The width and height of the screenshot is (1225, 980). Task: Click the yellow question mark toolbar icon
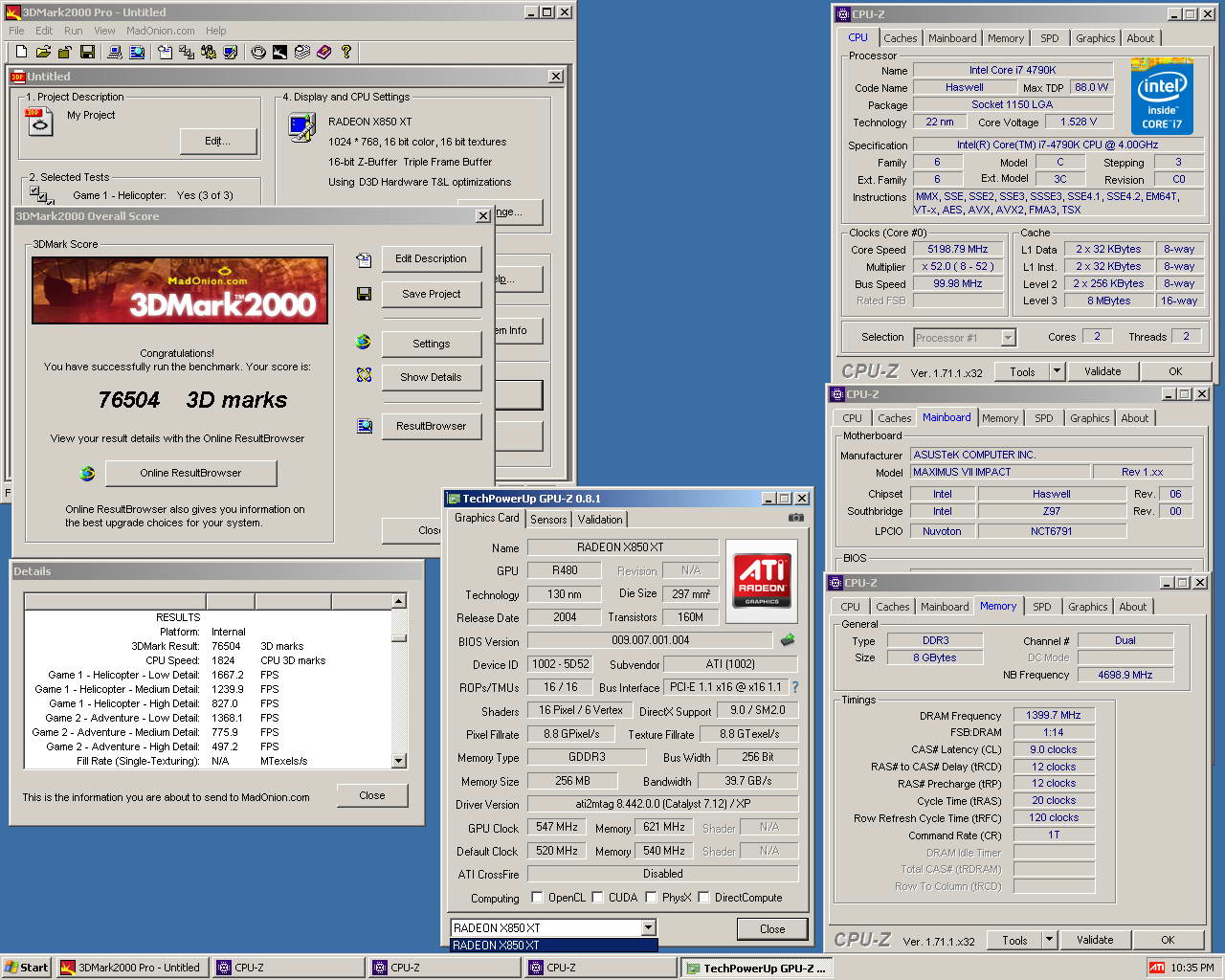pos(346,52)
